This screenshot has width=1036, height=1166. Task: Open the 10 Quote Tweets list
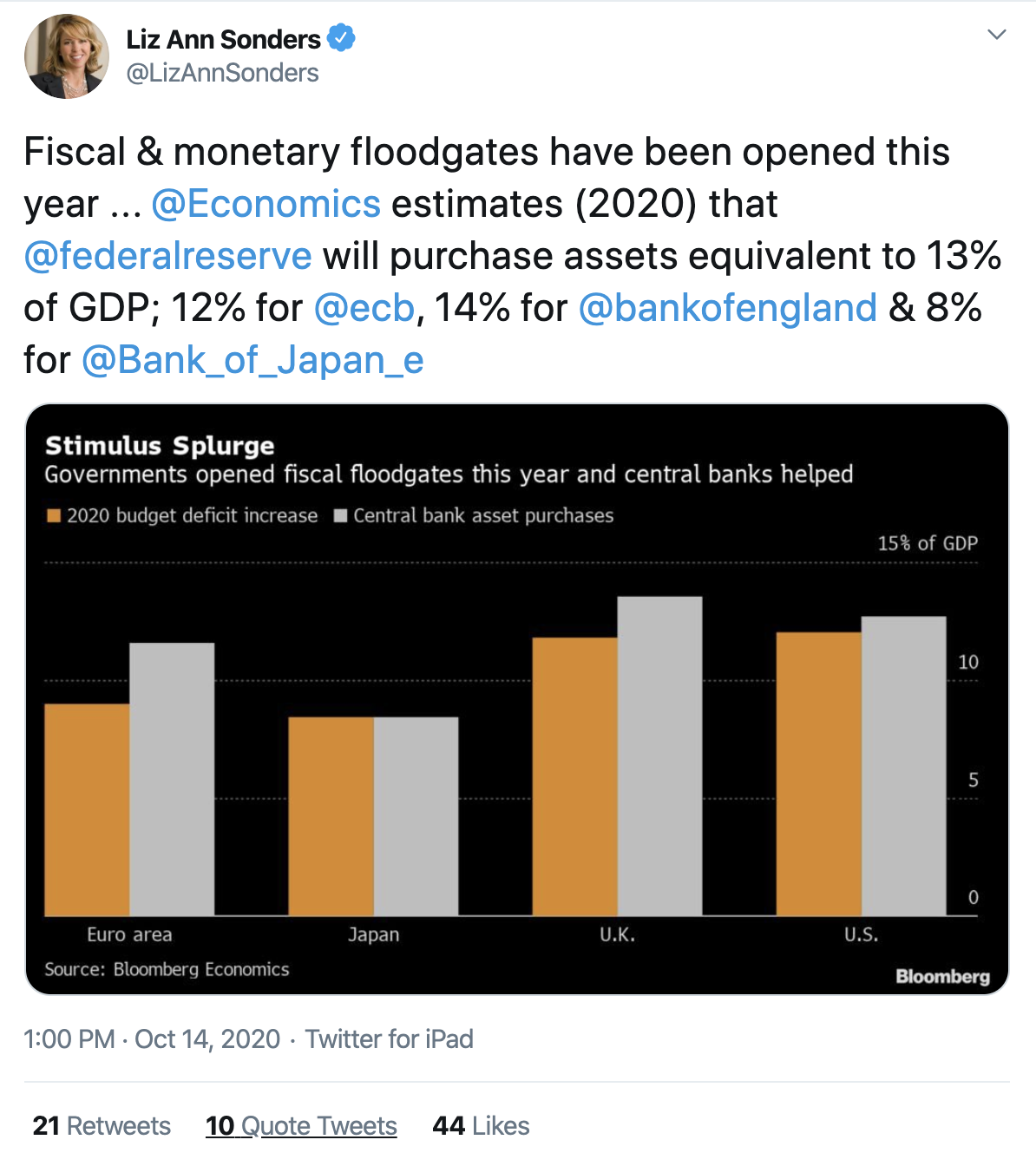pyautogui.click(x=301, y=1125)
